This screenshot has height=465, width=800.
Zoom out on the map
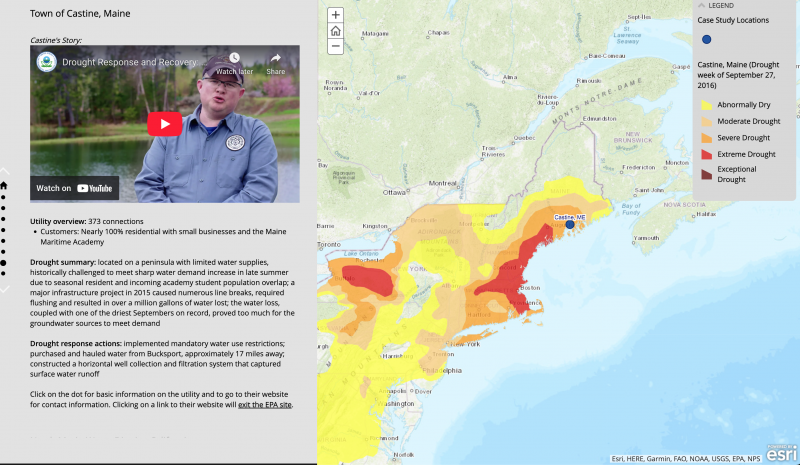pos(336,46)
